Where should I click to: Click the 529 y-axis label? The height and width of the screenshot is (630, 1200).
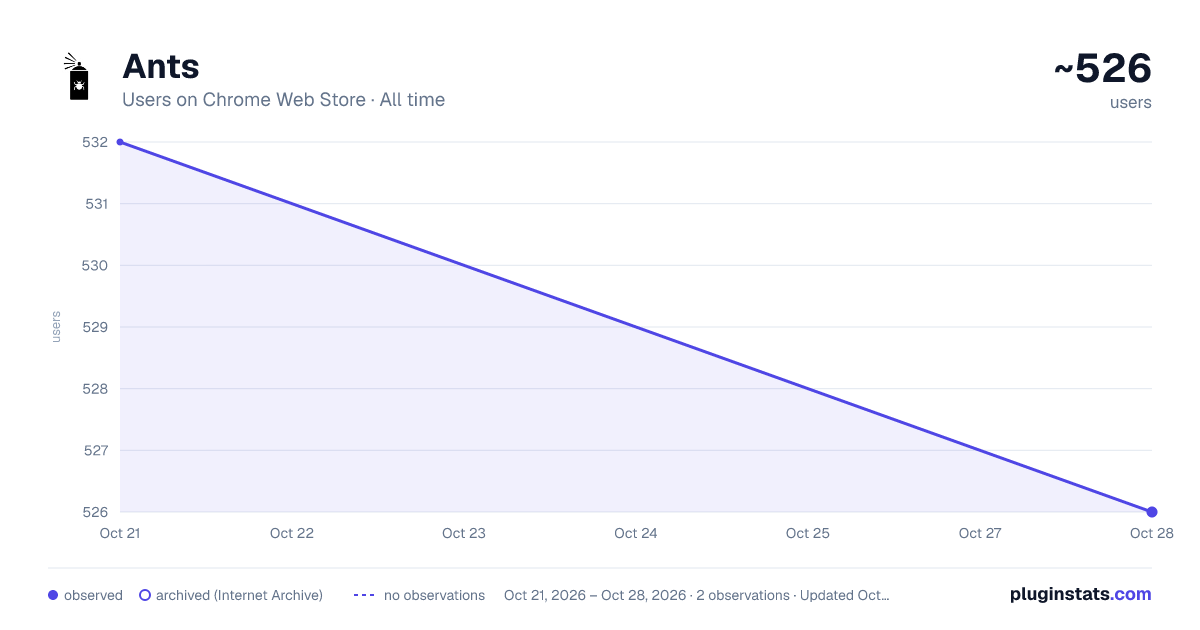click(96, 327)
